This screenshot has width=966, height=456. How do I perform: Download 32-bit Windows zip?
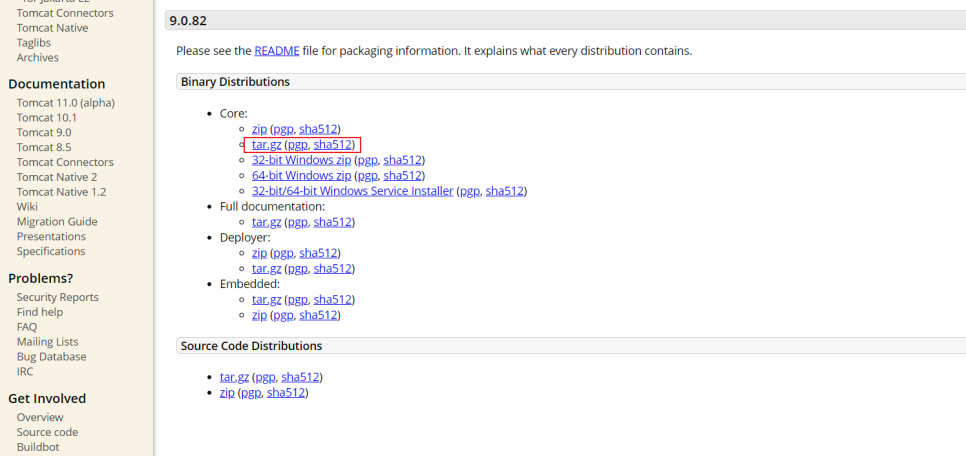pyautogui.click(x=301, y=160)
